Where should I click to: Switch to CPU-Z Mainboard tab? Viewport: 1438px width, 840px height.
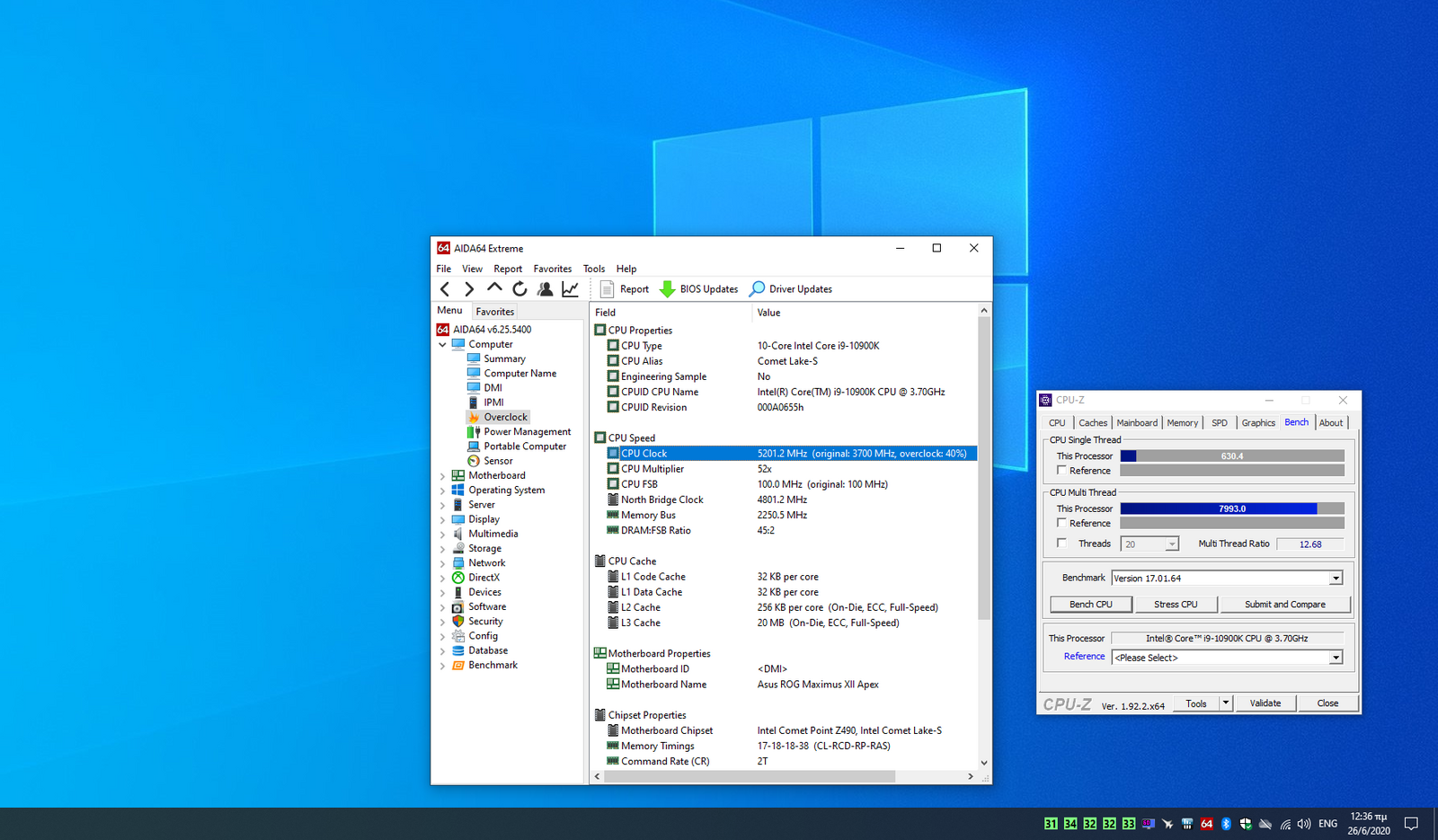click(1137, 423)
